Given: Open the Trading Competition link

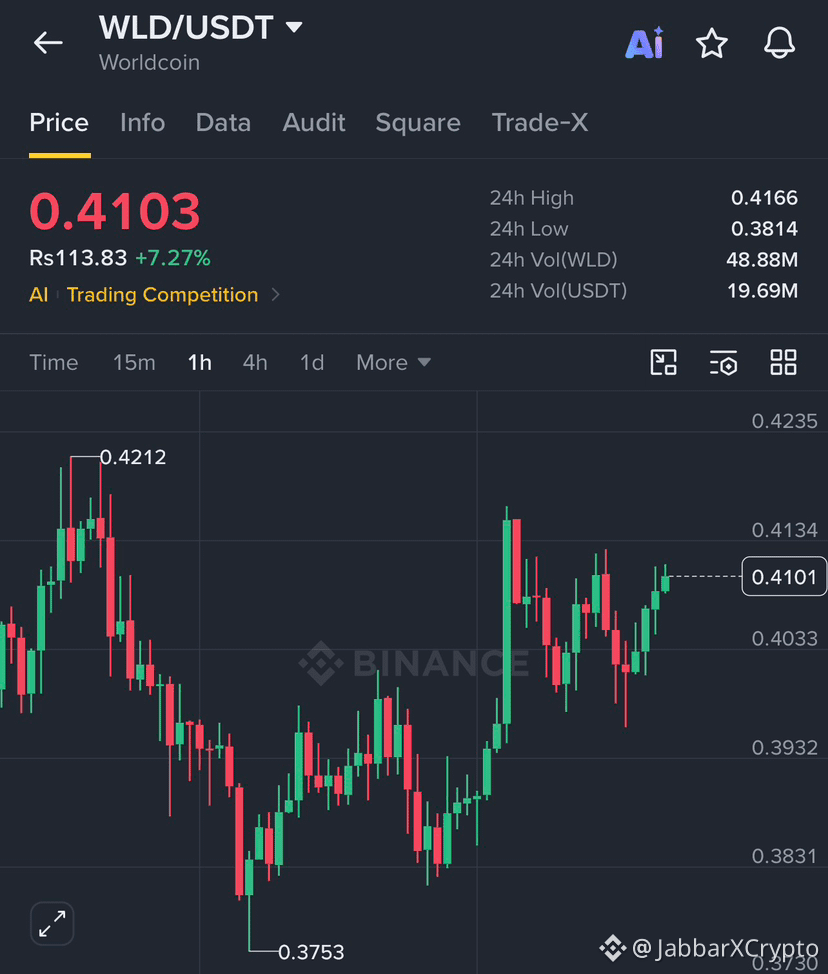Looking at the screenshot, I should click(x=162, y=294).
